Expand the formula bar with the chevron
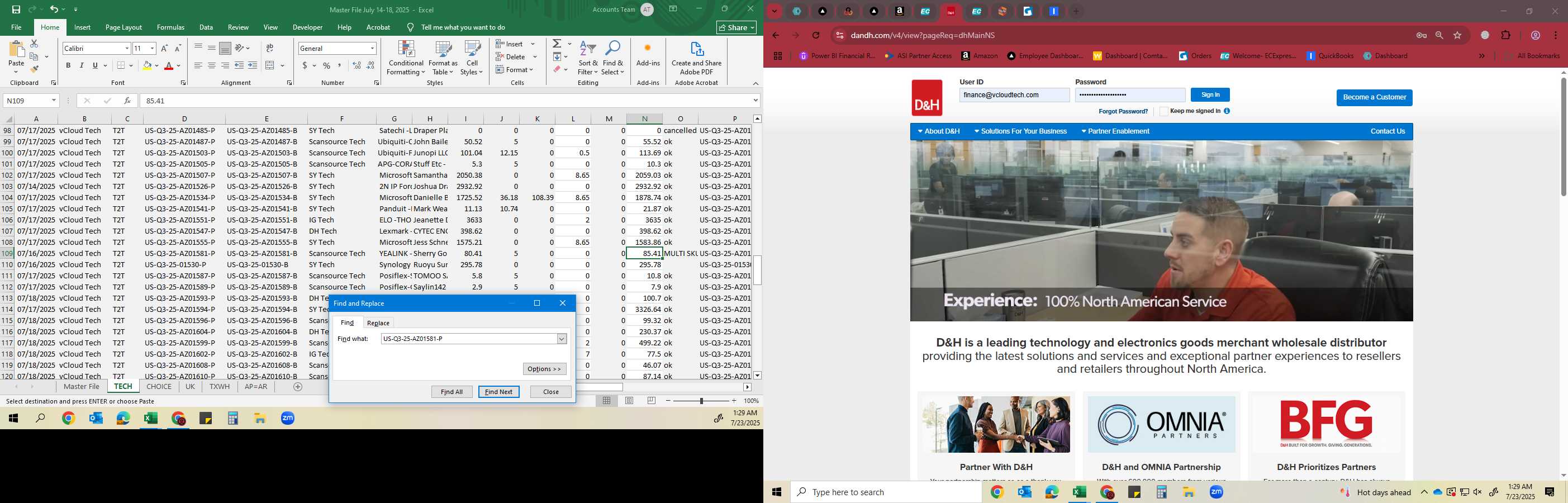Screen dimensions: 1568x503 point(756,101)
